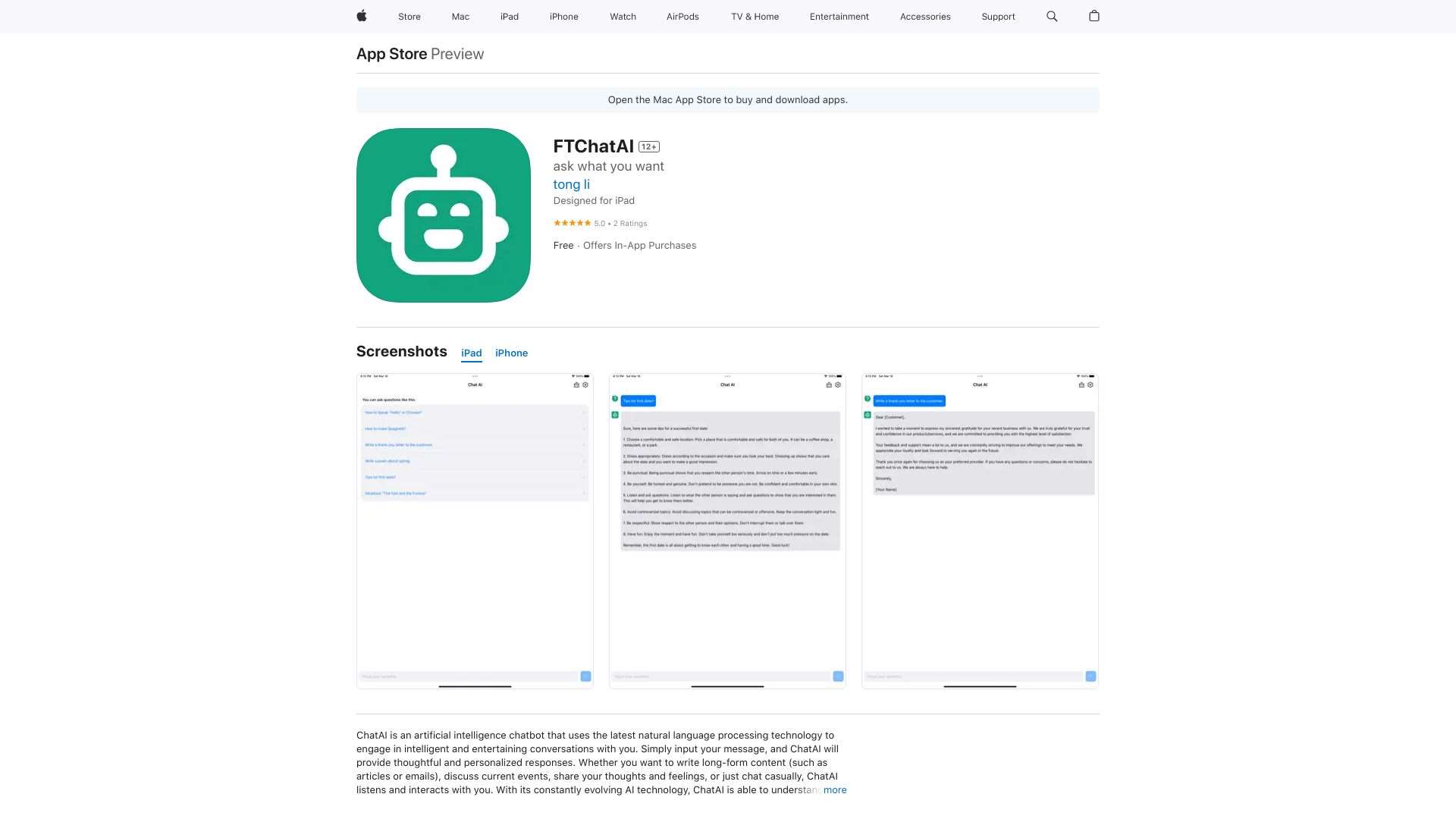The height and width of the screenshot is (819, 1456).
Task: View the middle screenshot with first date tips
Action: (727, 529)
